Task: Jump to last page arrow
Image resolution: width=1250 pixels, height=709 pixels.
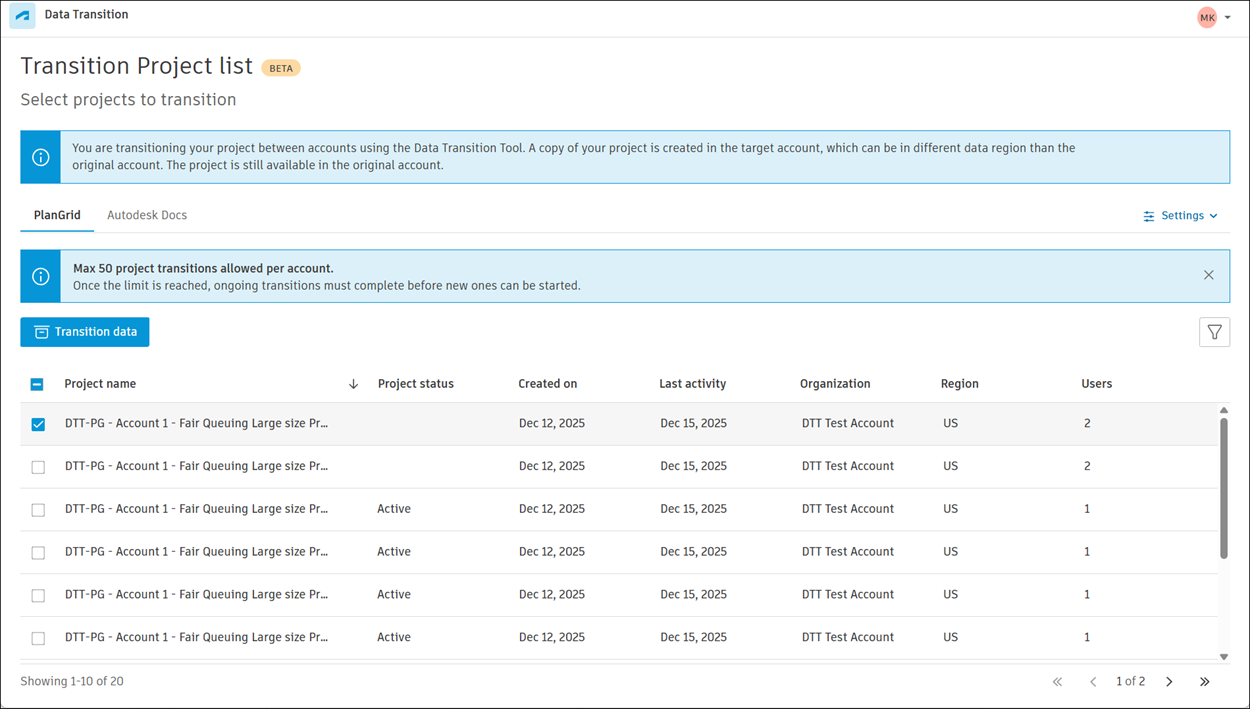Action: 1204,682
